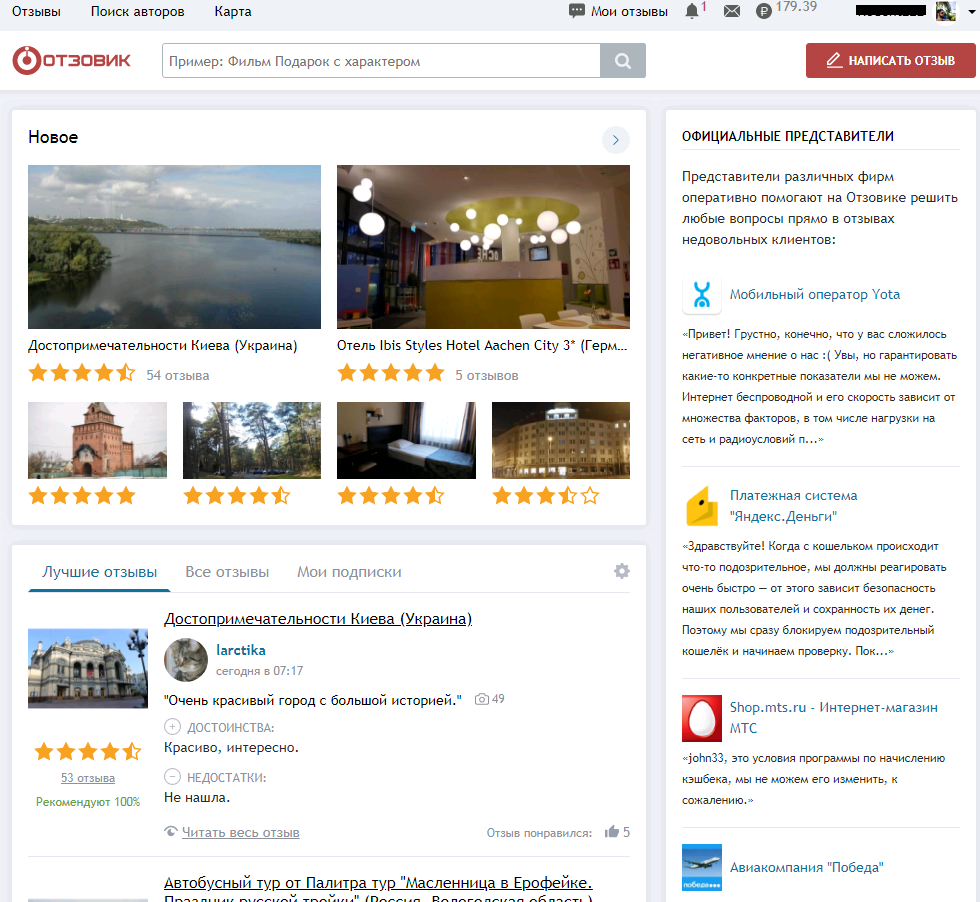
Task: Open Мобильный оператор Yota link
Action: [814, 294]
